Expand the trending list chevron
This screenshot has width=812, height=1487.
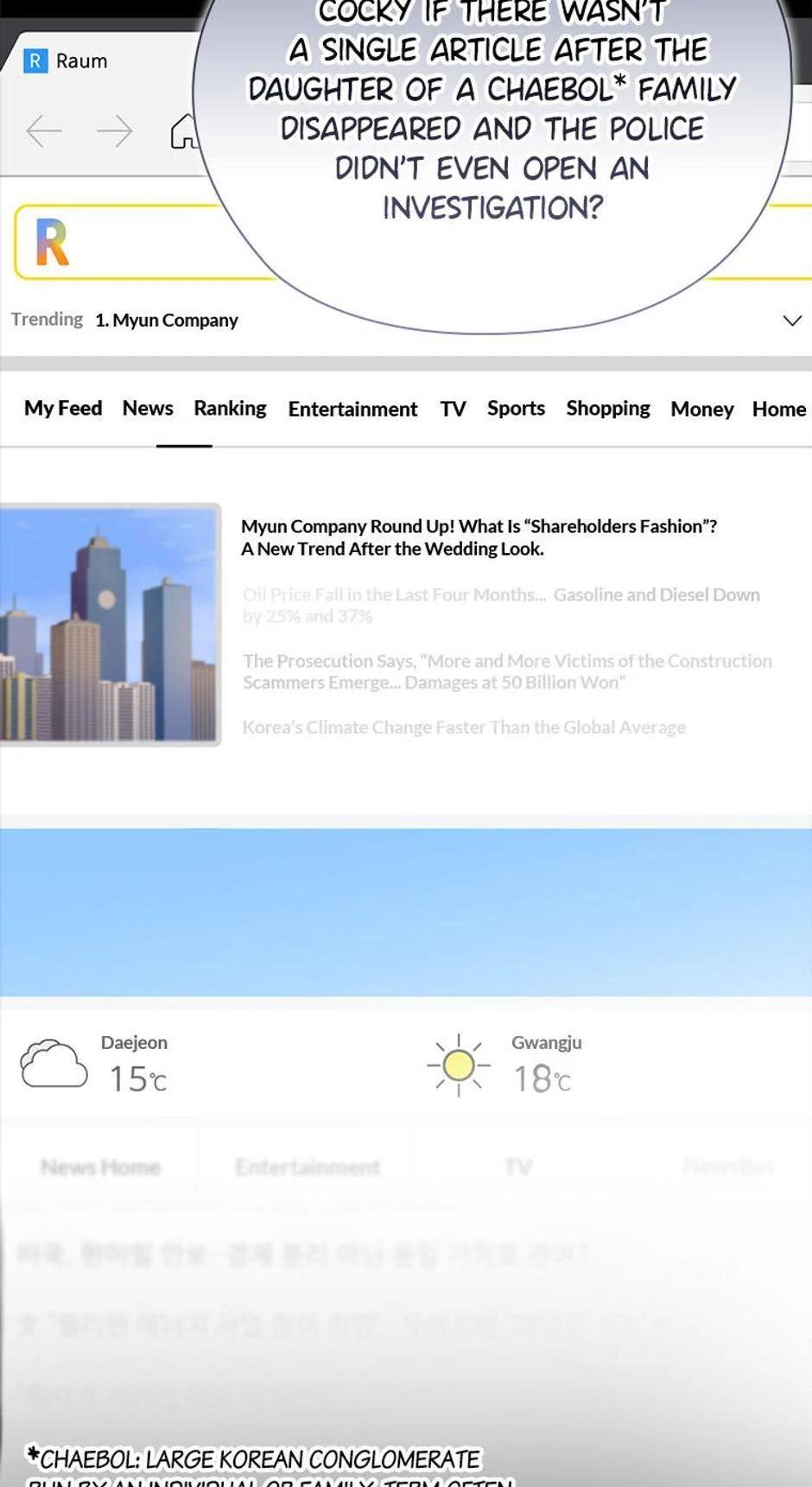tap(791, 321)
